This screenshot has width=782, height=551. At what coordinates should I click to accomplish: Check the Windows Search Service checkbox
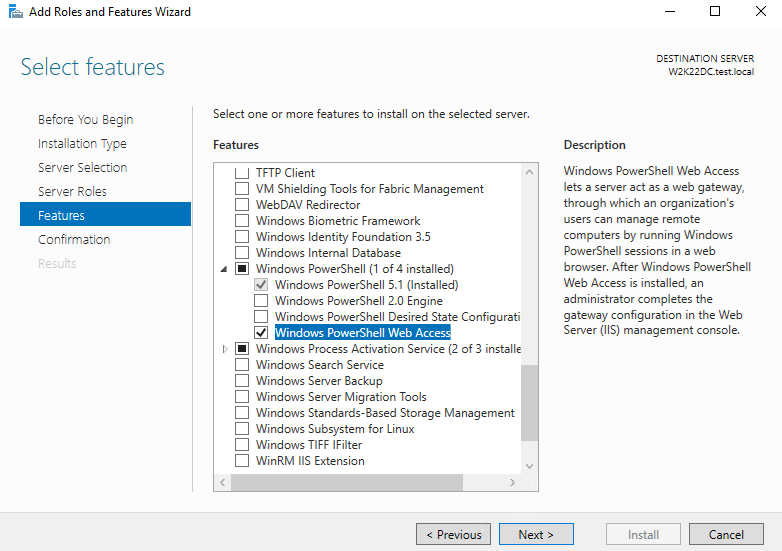[x=242, y=365]
